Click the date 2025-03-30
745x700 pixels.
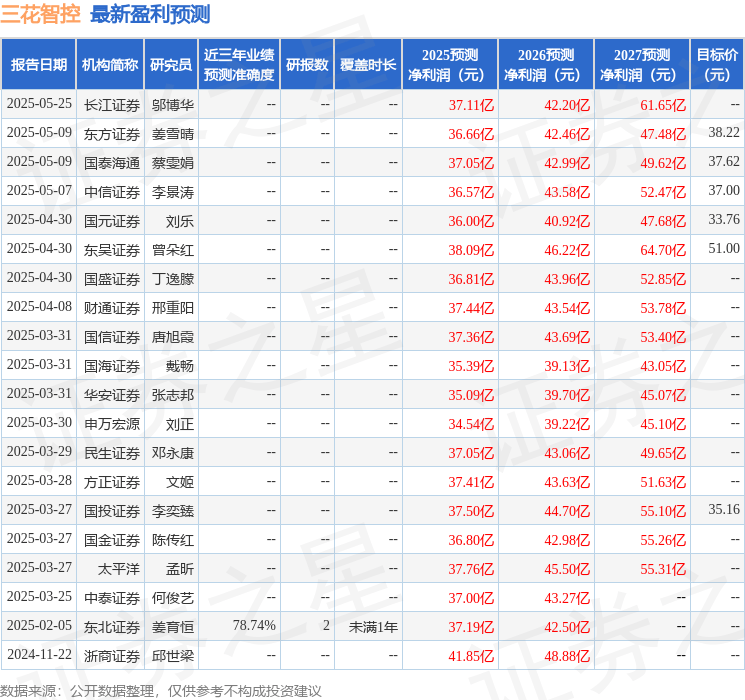(x=39, y=422)
